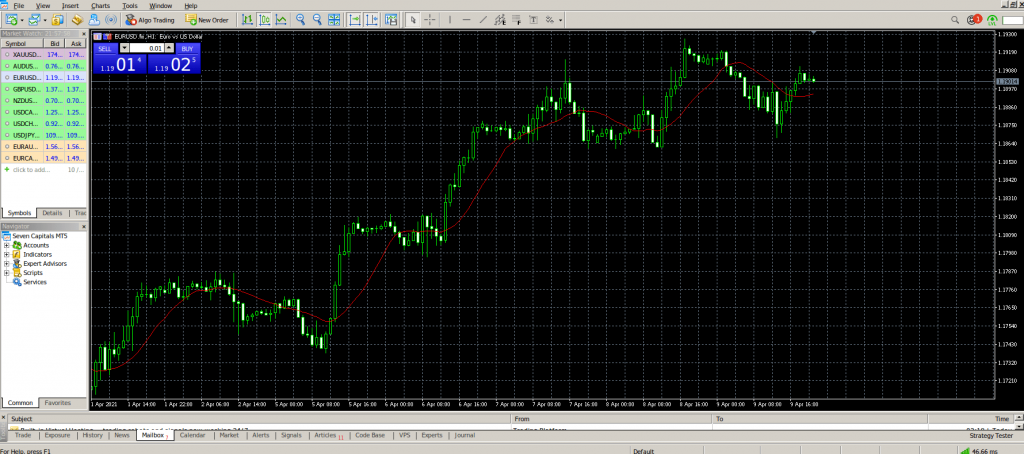Expand Expert Advisors in Navigator
The image size is (1024, 454).
click(7, 263)
